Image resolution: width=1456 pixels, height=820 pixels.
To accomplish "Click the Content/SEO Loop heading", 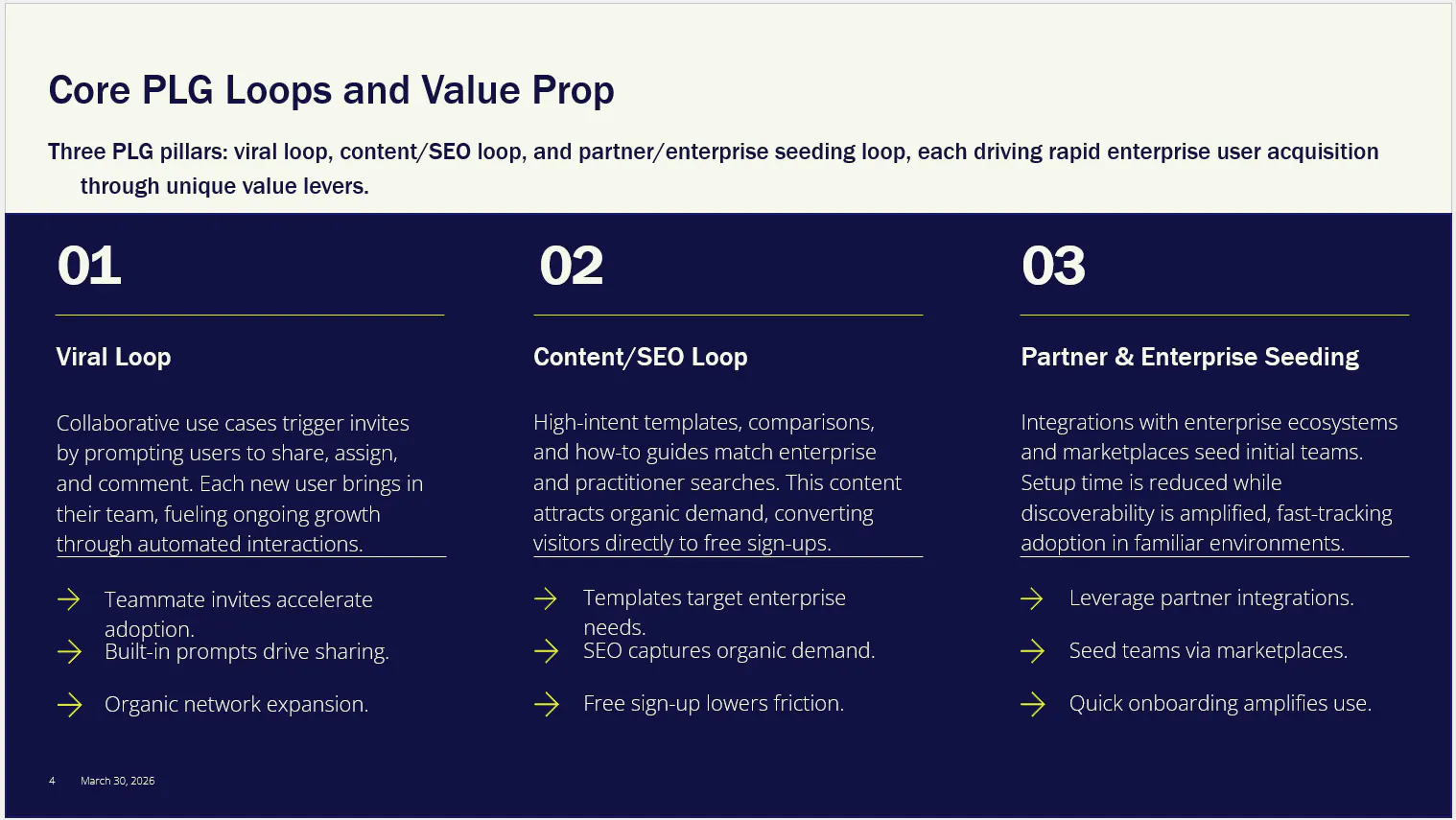I will click(640, 357).
